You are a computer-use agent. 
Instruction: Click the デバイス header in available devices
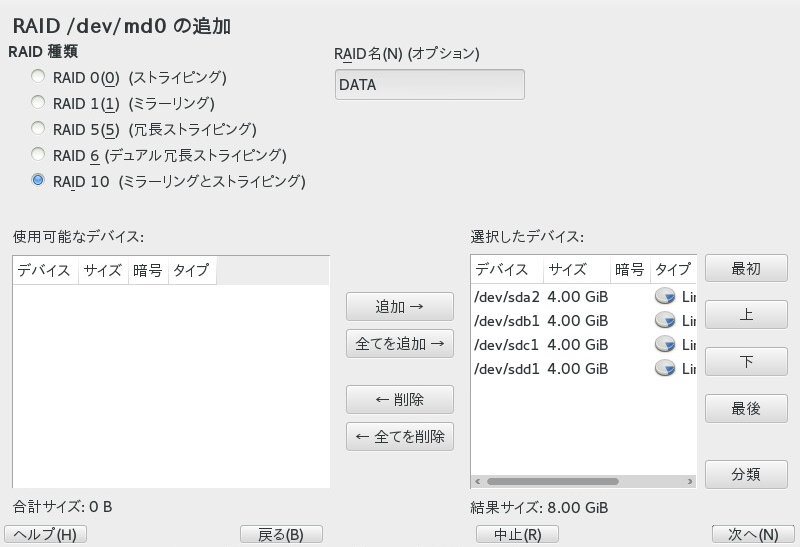(x=45, y=271)
